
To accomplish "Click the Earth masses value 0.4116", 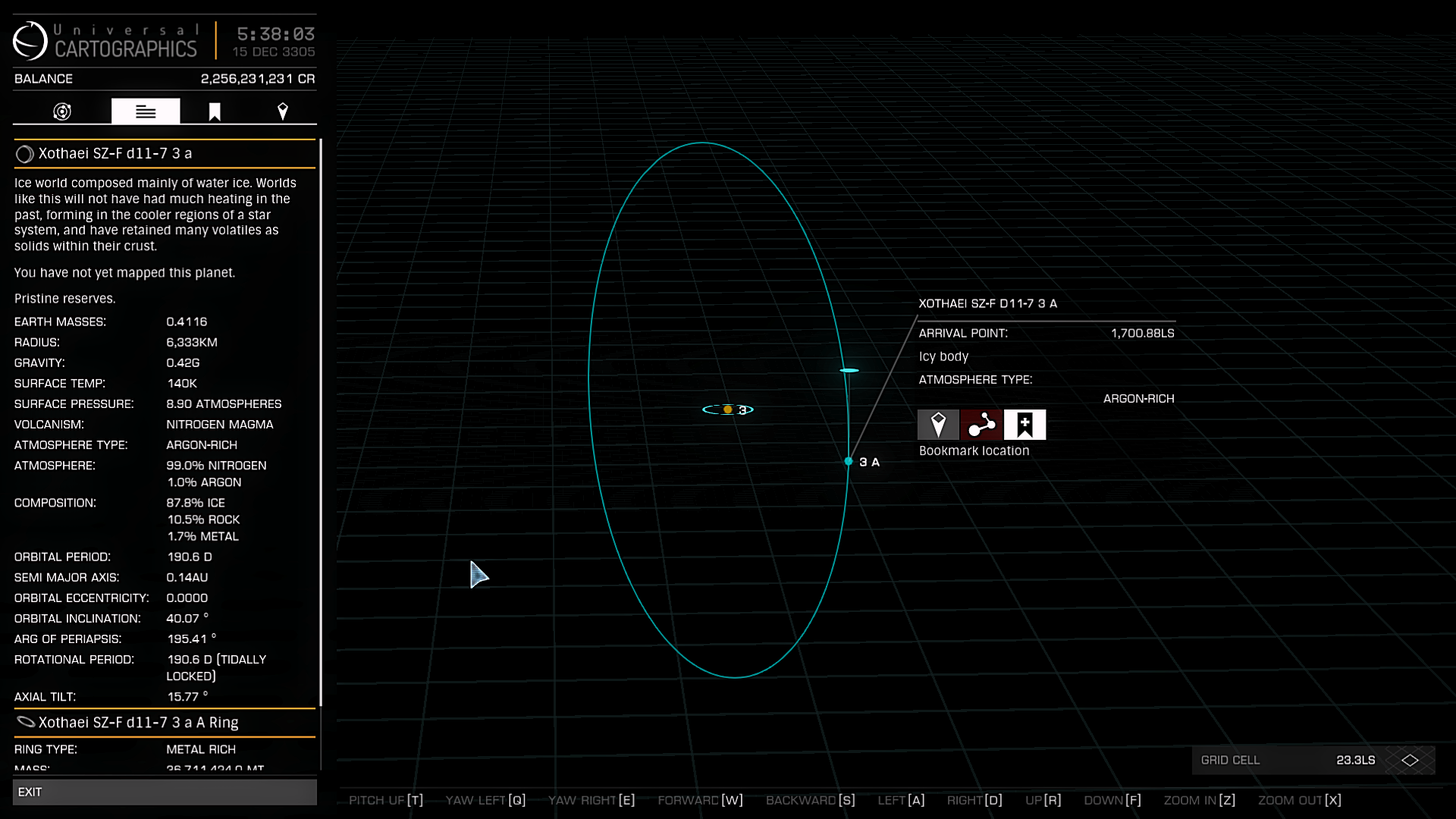I will [x=187, y=322].
